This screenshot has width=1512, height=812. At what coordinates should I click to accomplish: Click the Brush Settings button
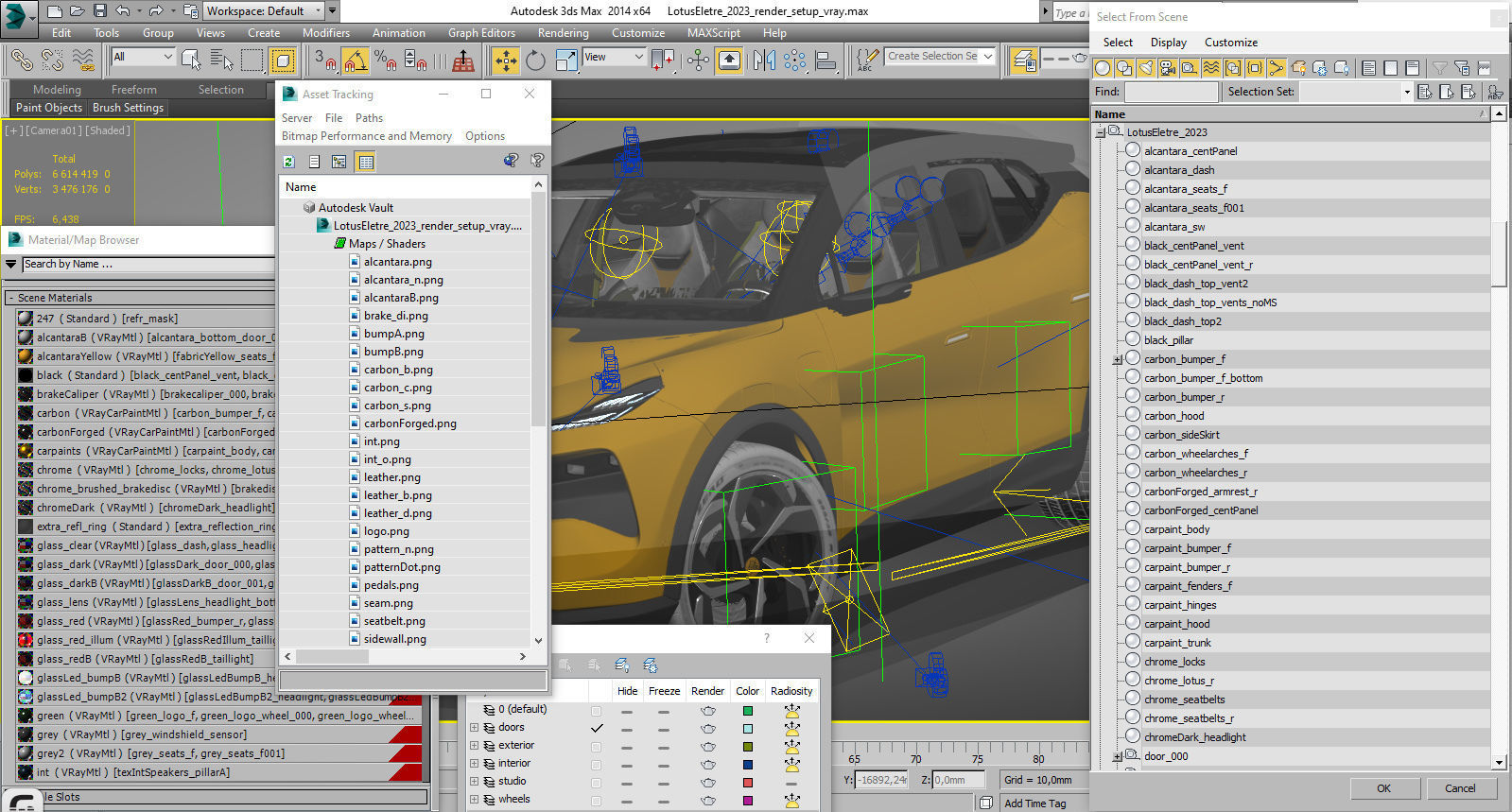click(x=129, y=108)
